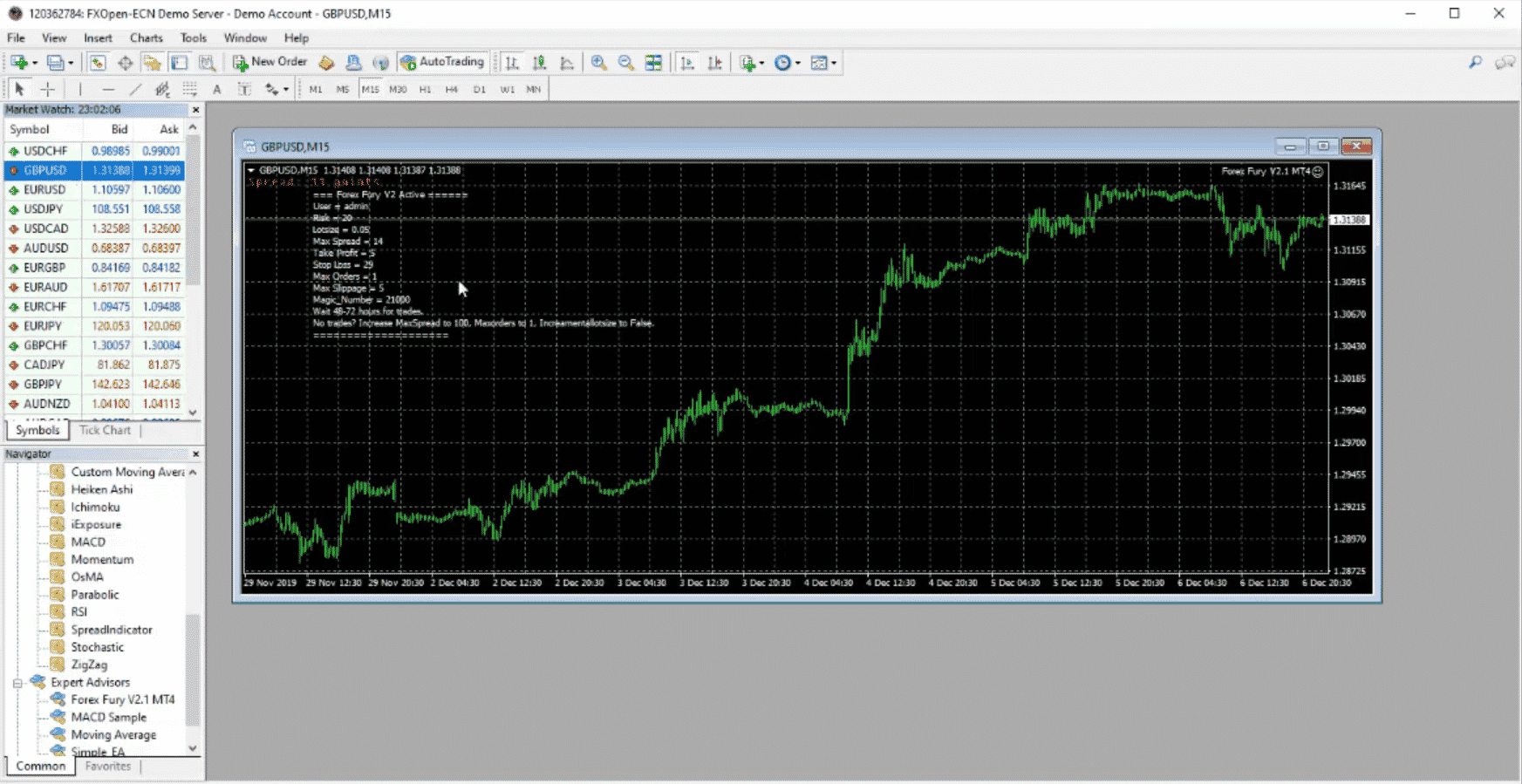Select the Fibonacci Retracement tool
Screen dimensions: 1522x784
189,89
